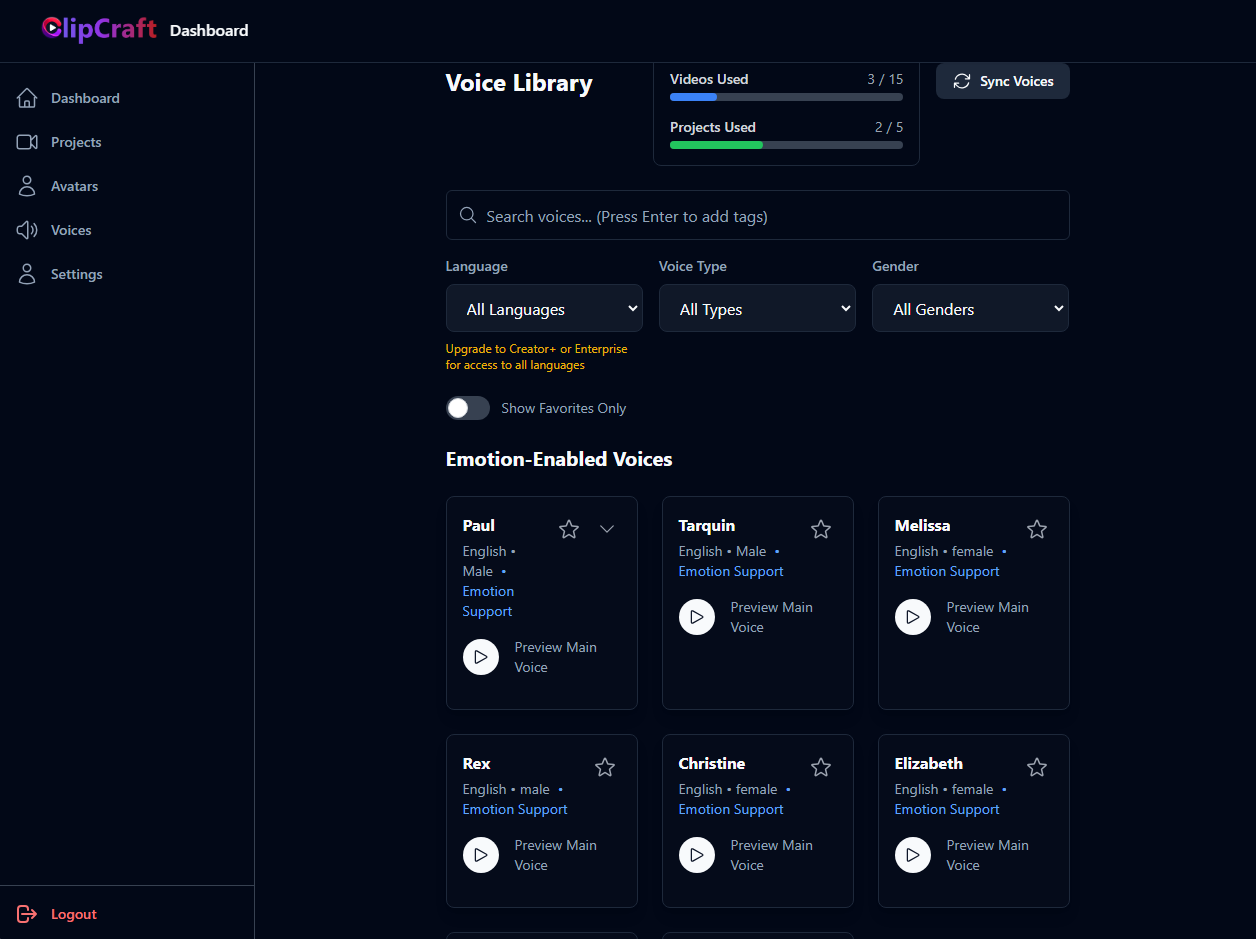Open the All Languages dropdown
Image resolution: width=1256 pixels, height=939 pixels.
click(544, 308)
